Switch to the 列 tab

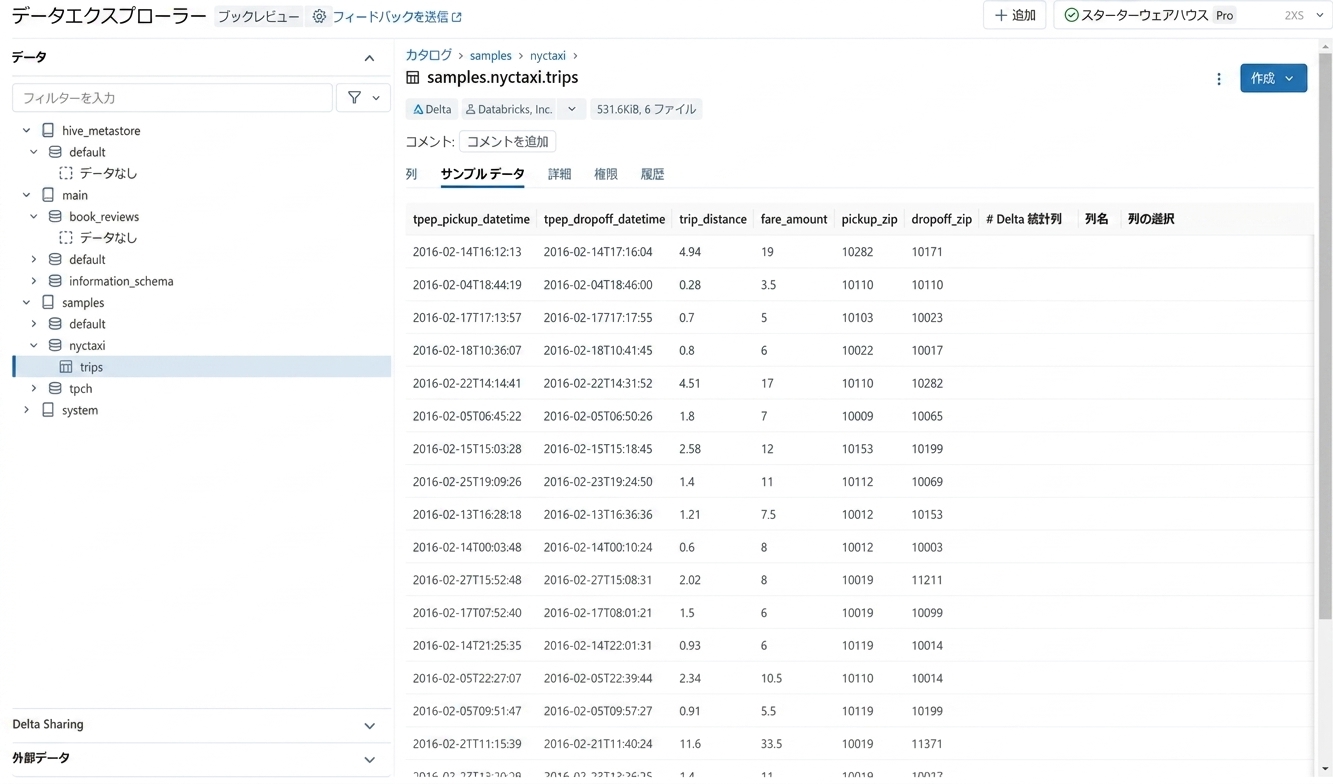(411, 174)
